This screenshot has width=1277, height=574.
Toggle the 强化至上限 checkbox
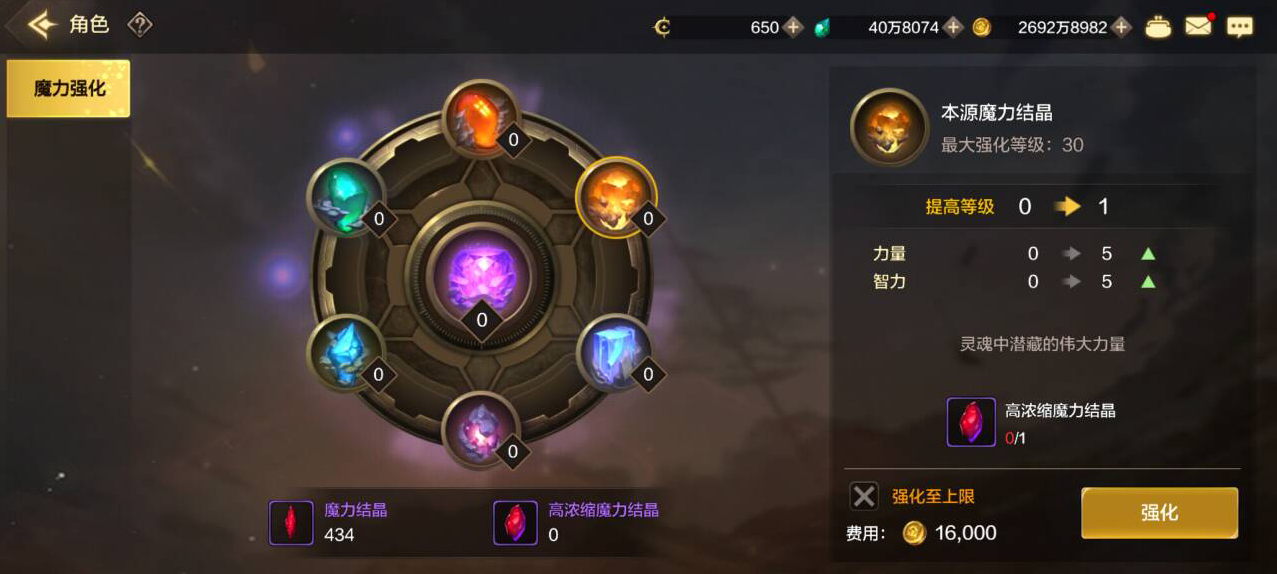coord(864,496)
